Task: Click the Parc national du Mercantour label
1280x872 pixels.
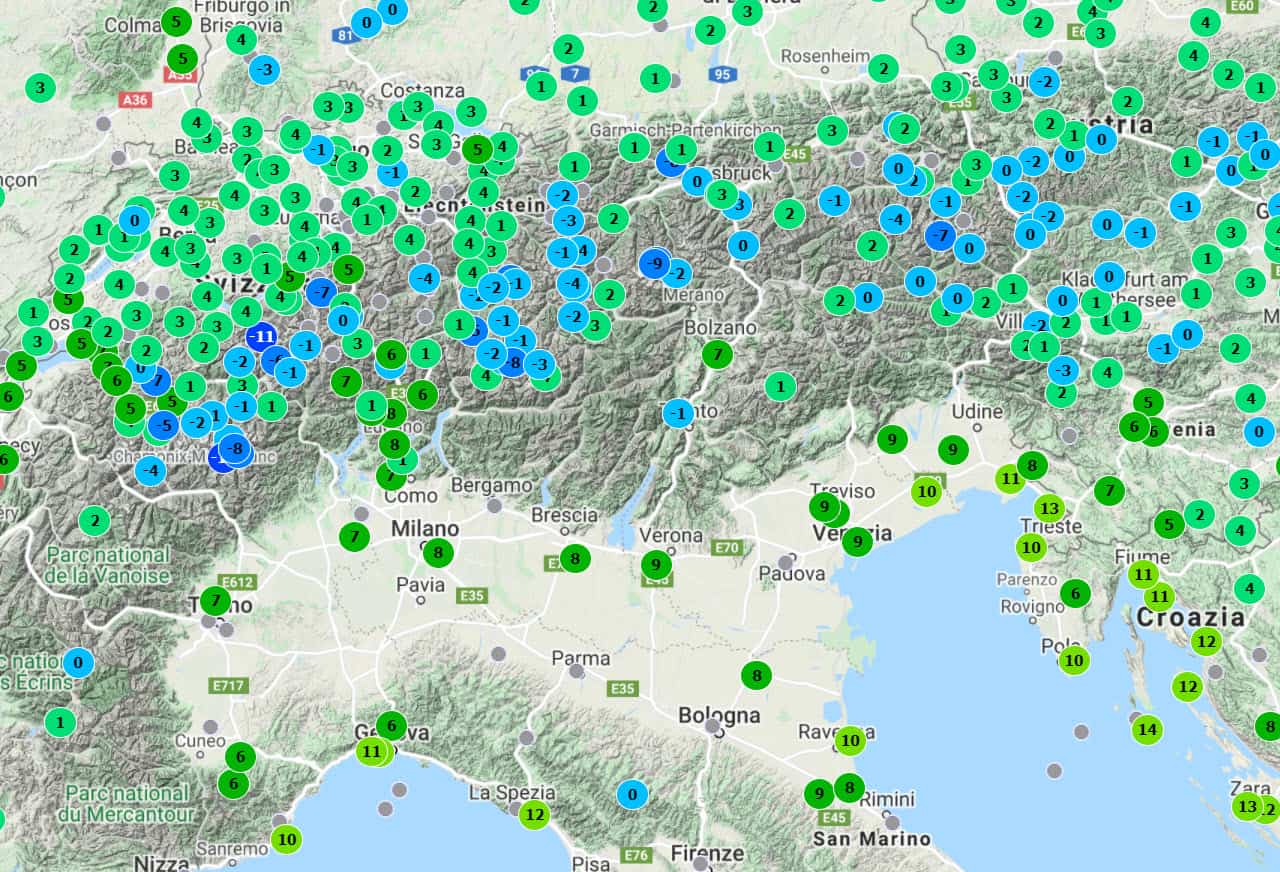Action: [x=125, y=803]
